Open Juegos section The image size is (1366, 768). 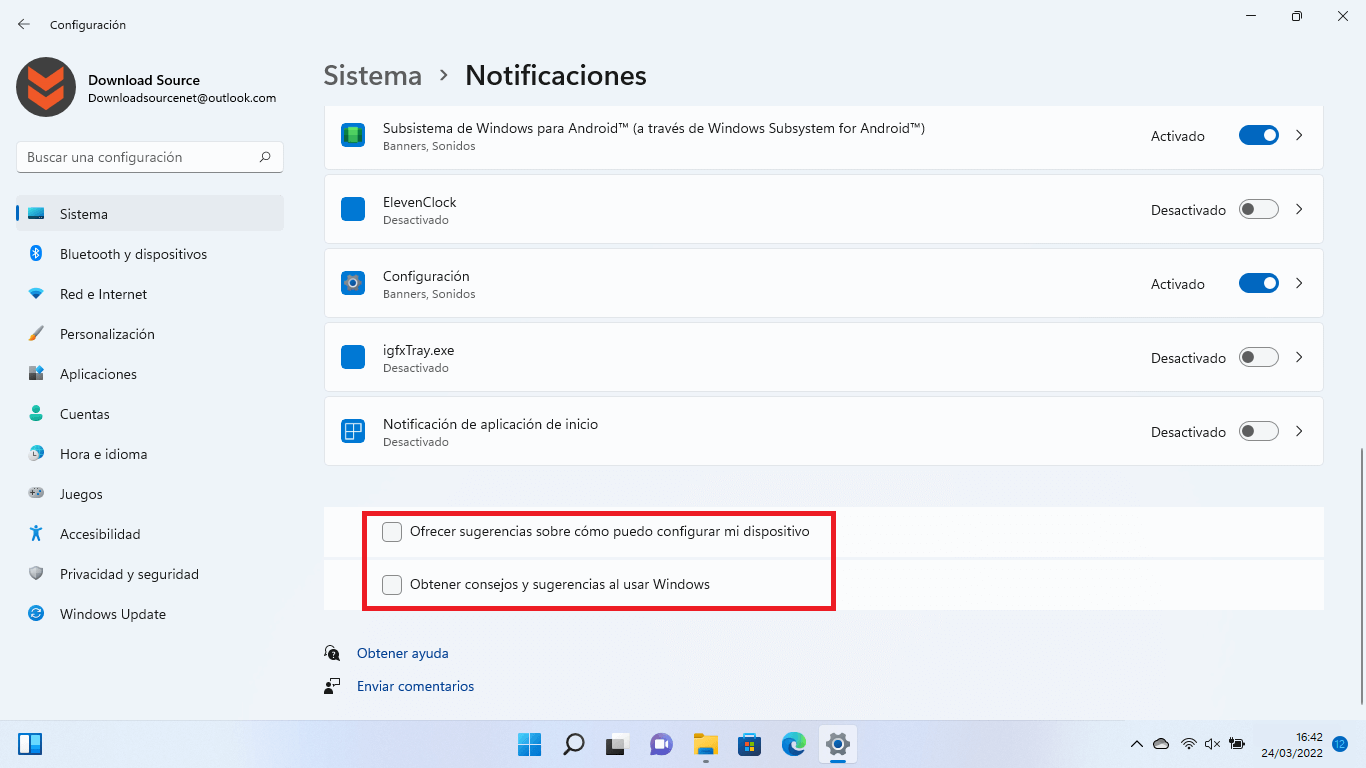click(x=150, y=494)
